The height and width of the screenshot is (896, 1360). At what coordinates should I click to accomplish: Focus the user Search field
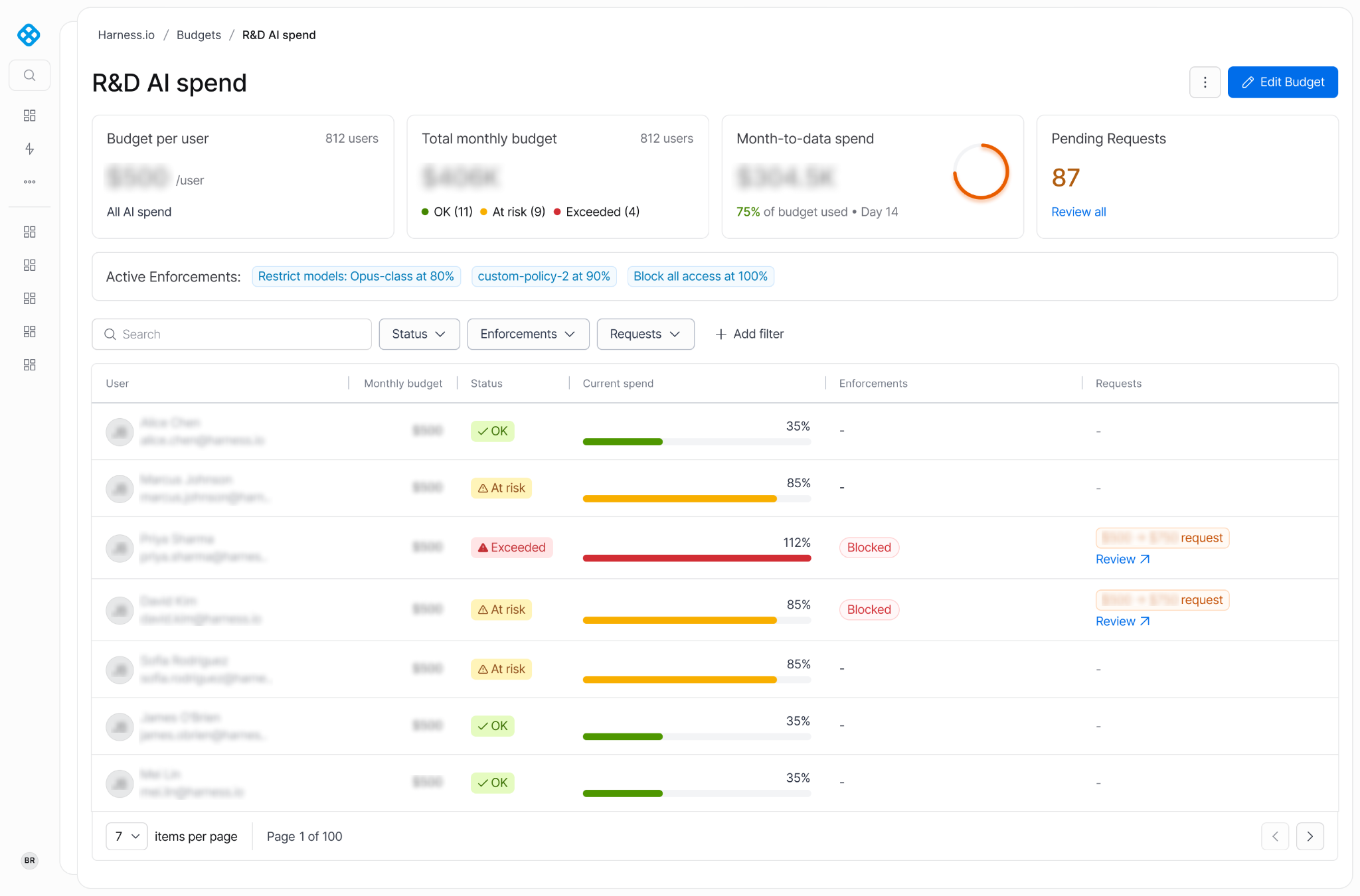point(232,334)
